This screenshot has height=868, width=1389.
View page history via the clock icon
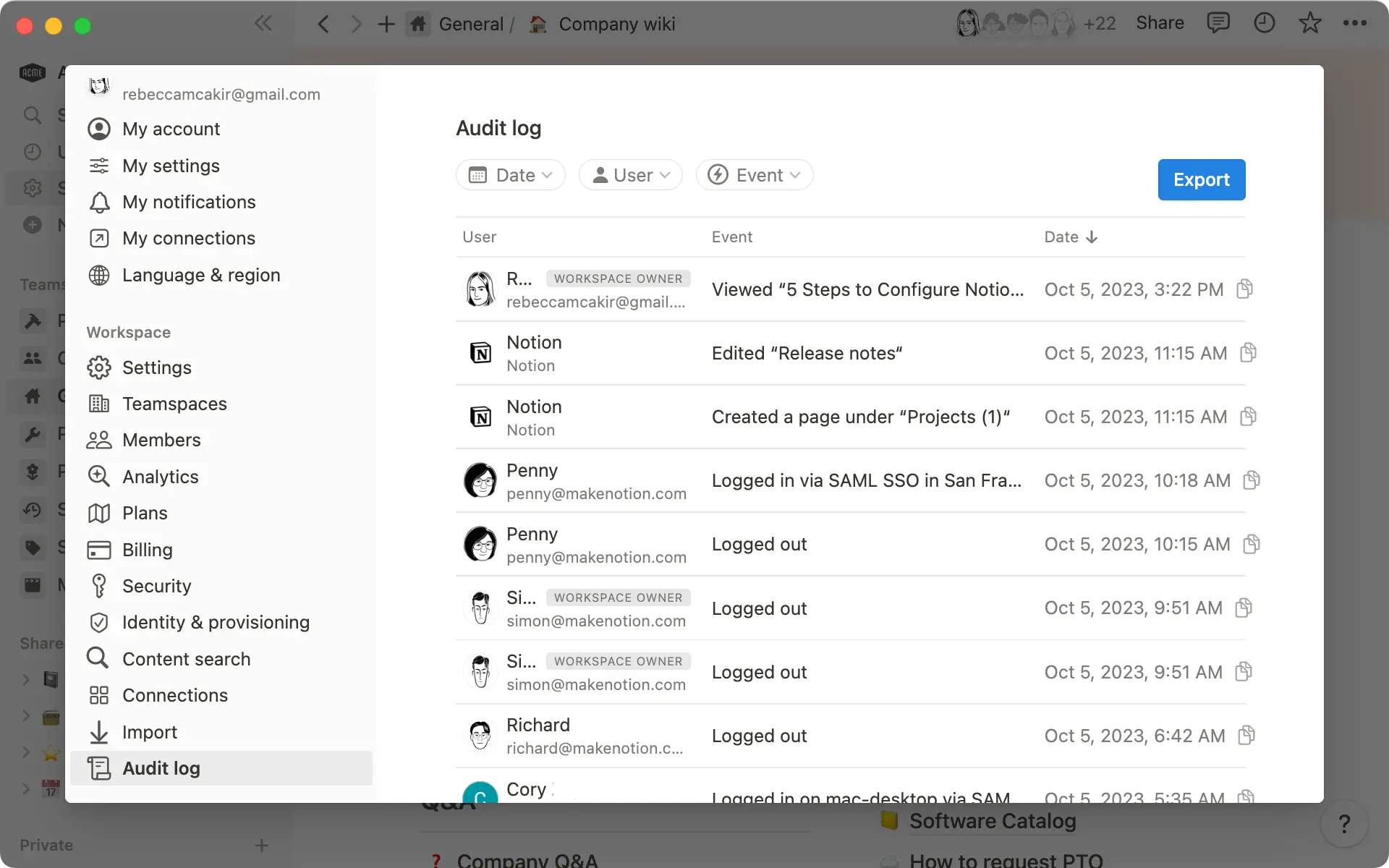tap(1264, 22)
